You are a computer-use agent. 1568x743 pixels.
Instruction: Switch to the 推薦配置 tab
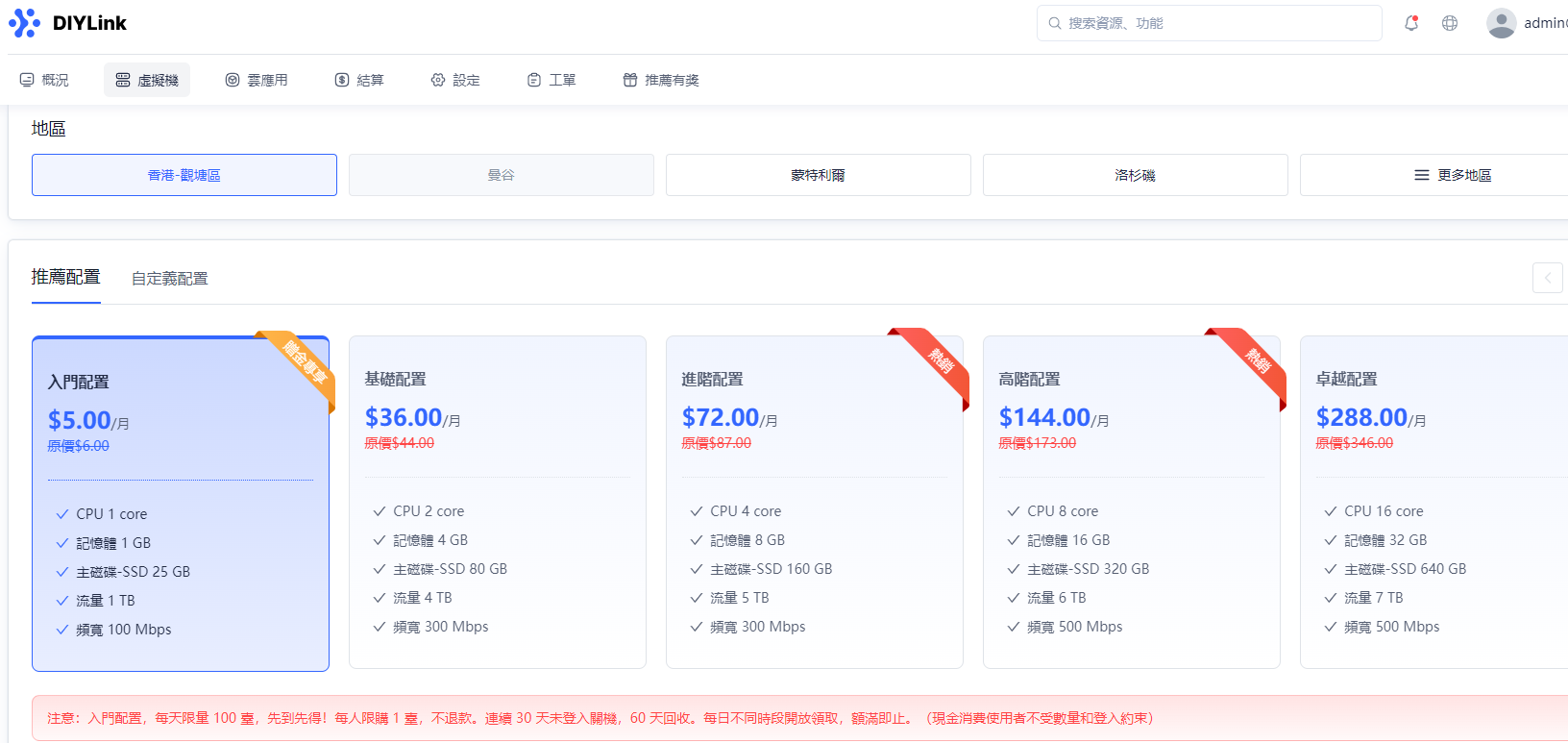(x=65, y=277)
